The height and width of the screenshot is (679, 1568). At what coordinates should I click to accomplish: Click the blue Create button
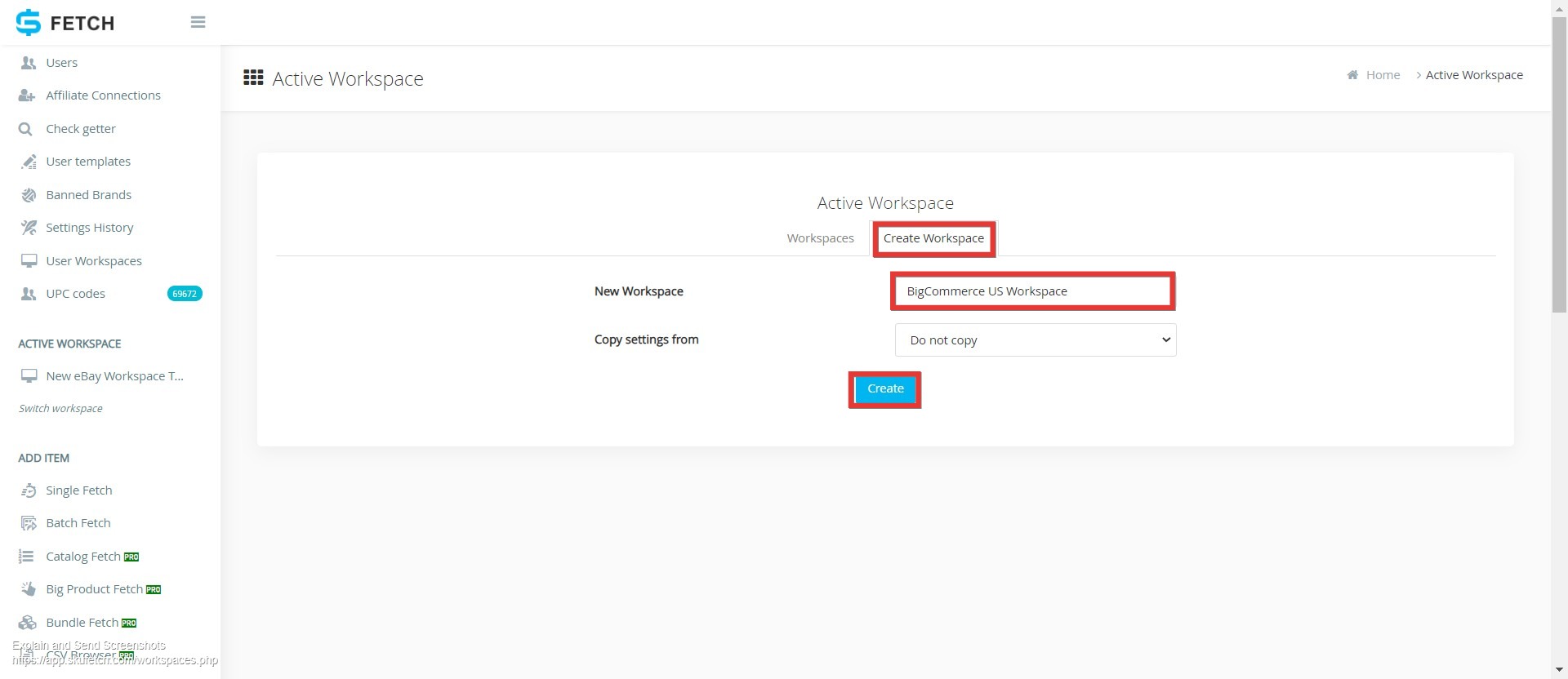tap(885, 389)
